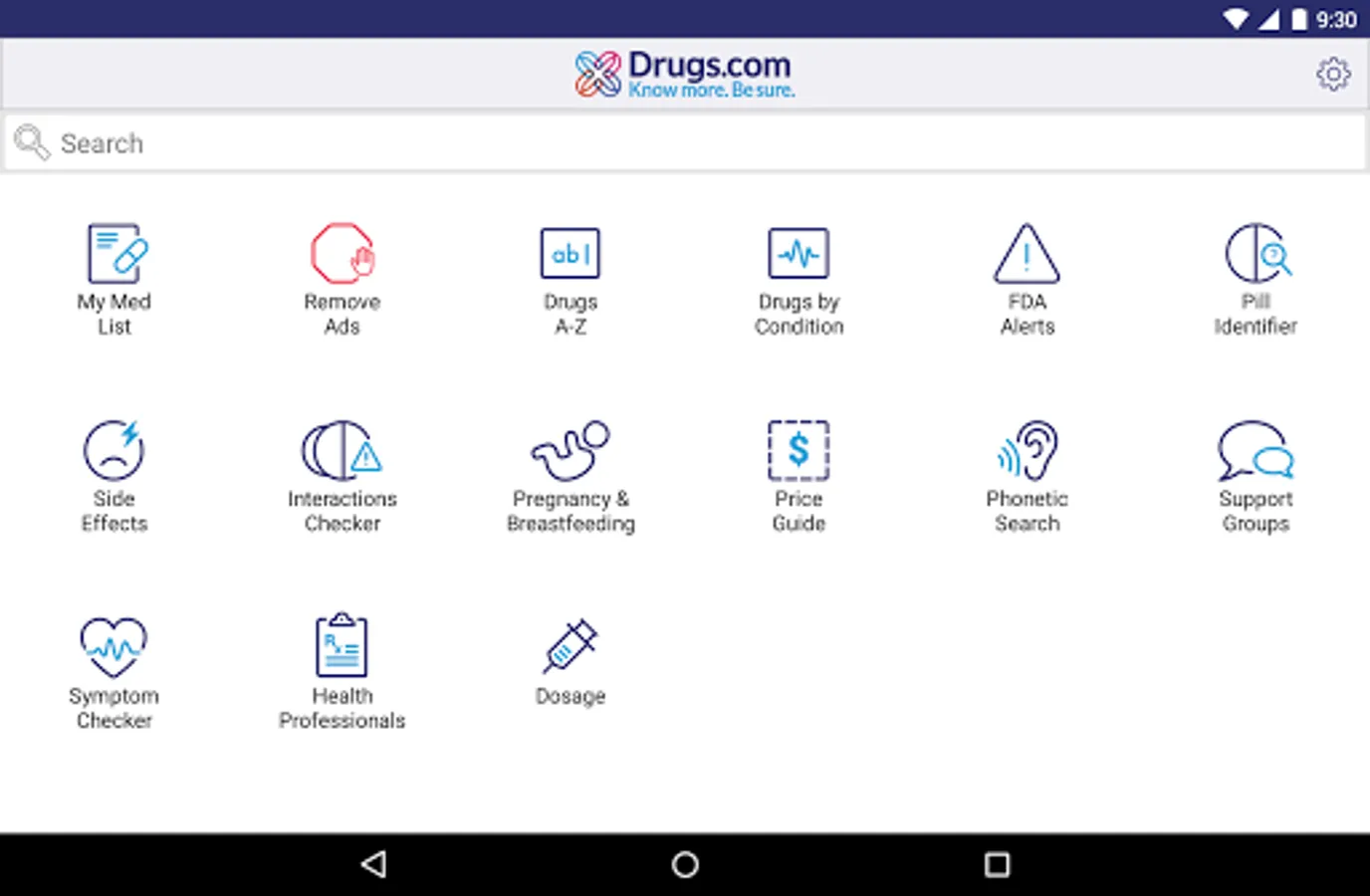This screenshot has width=1370, height=896.
Task: Click the Drugs.com logo
Action: click(685, 74)
